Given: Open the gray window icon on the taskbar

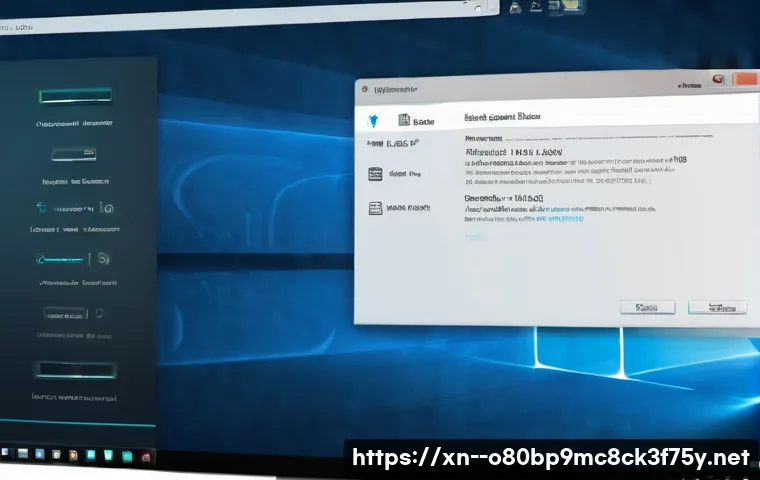Looking at the screenshot, I should tap(23, 454).
